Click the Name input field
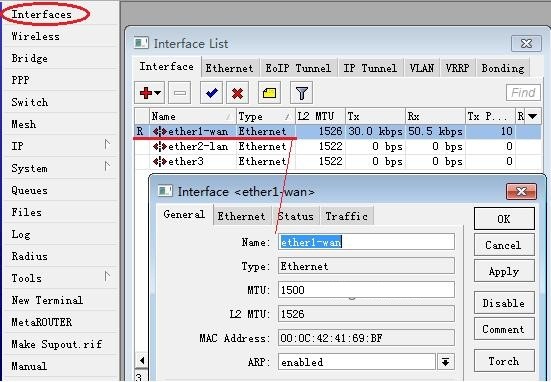The image size is (551, 382). [366, 242]
